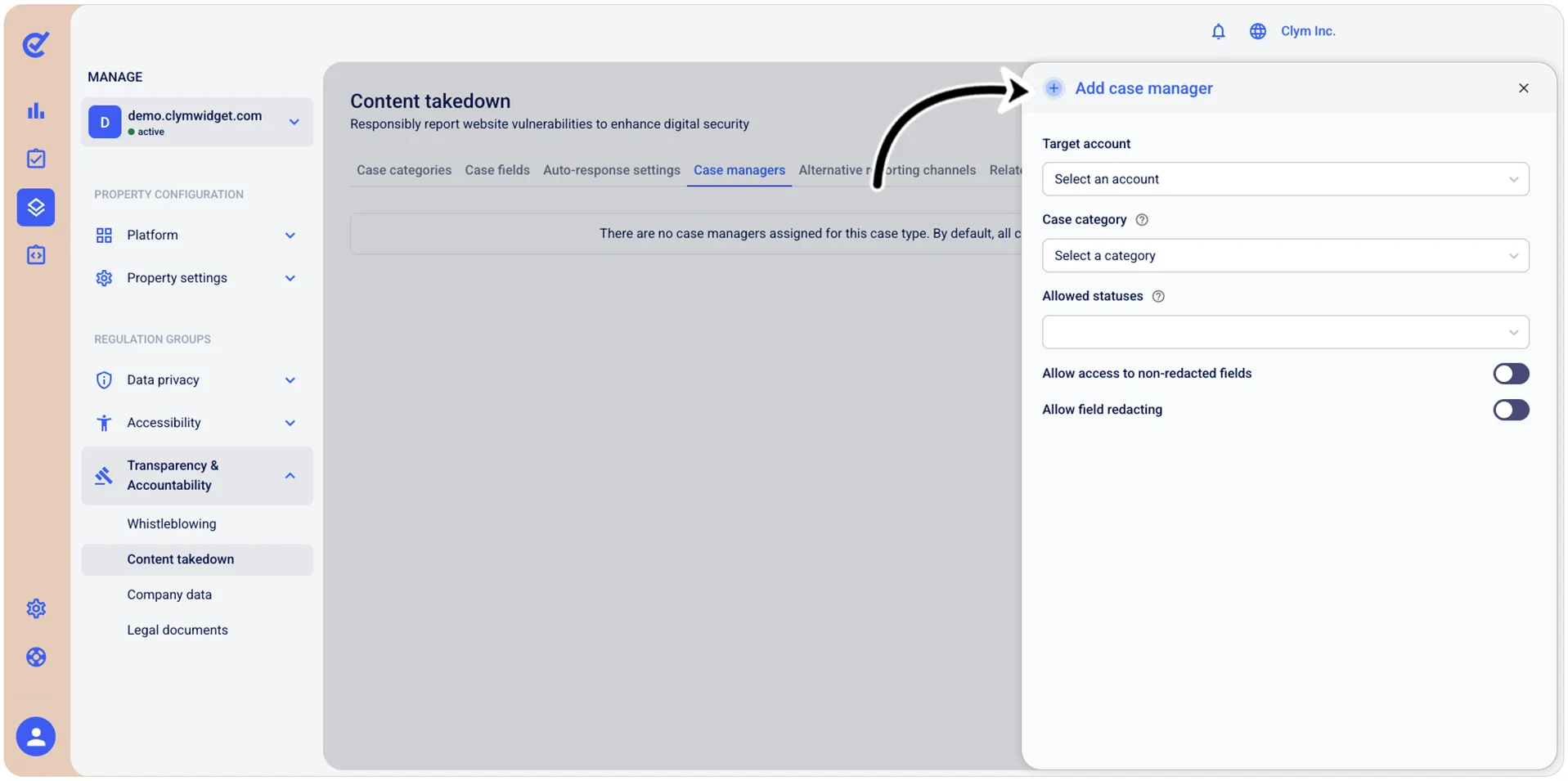Screen dimensions: 1568x781
Task: Open the Case category select dropdown
Action: coord(1285,256)
